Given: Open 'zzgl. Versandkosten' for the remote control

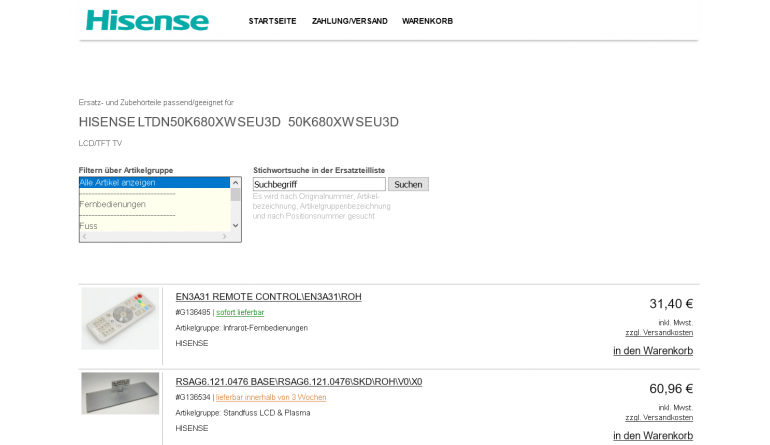Looking at the screenshot, I should [659, 333].
